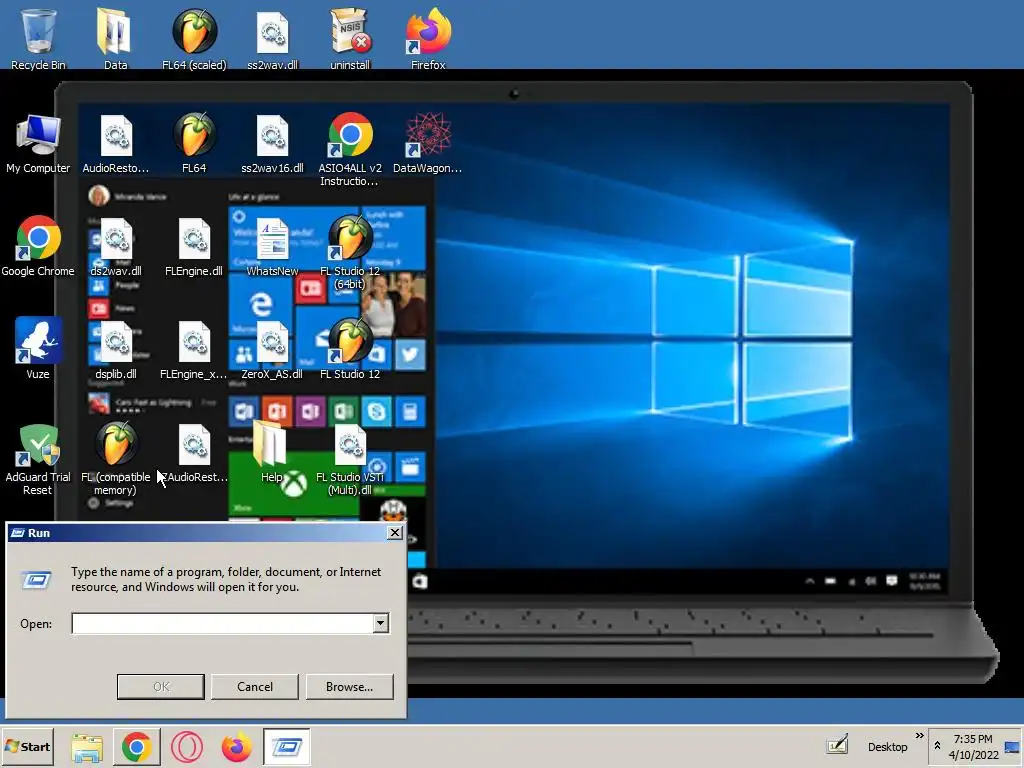
Task: Click into the Open text field
Action: (223, 623)
